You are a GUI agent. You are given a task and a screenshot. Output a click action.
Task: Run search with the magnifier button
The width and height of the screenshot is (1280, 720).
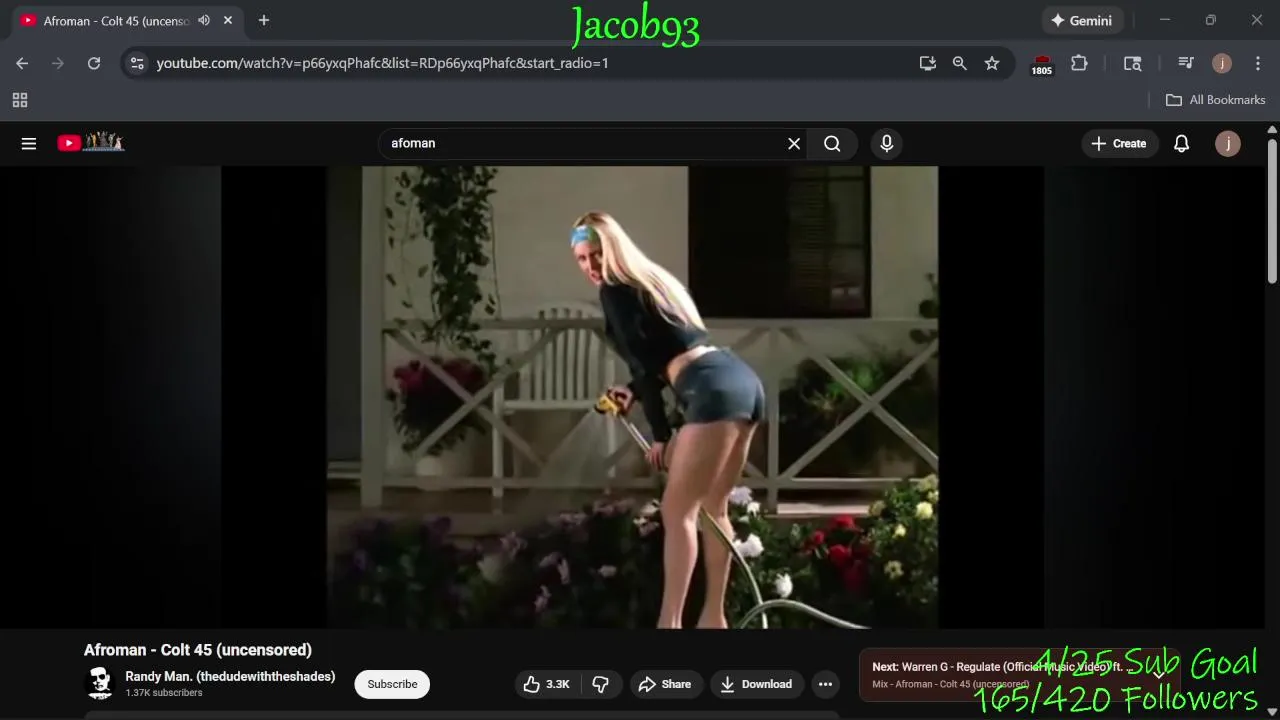(x=832, y=143)
